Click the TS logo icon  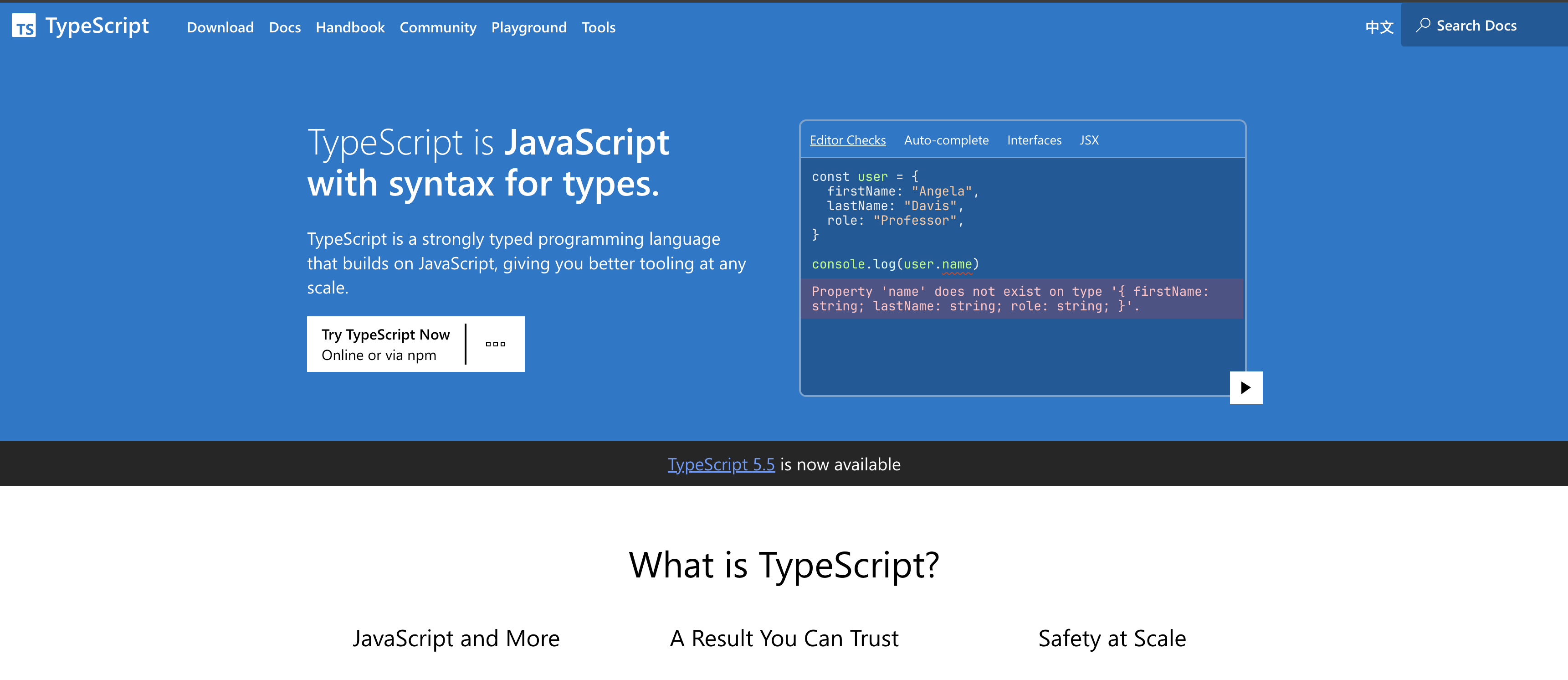pyautogui.click(x=24, y=26)
